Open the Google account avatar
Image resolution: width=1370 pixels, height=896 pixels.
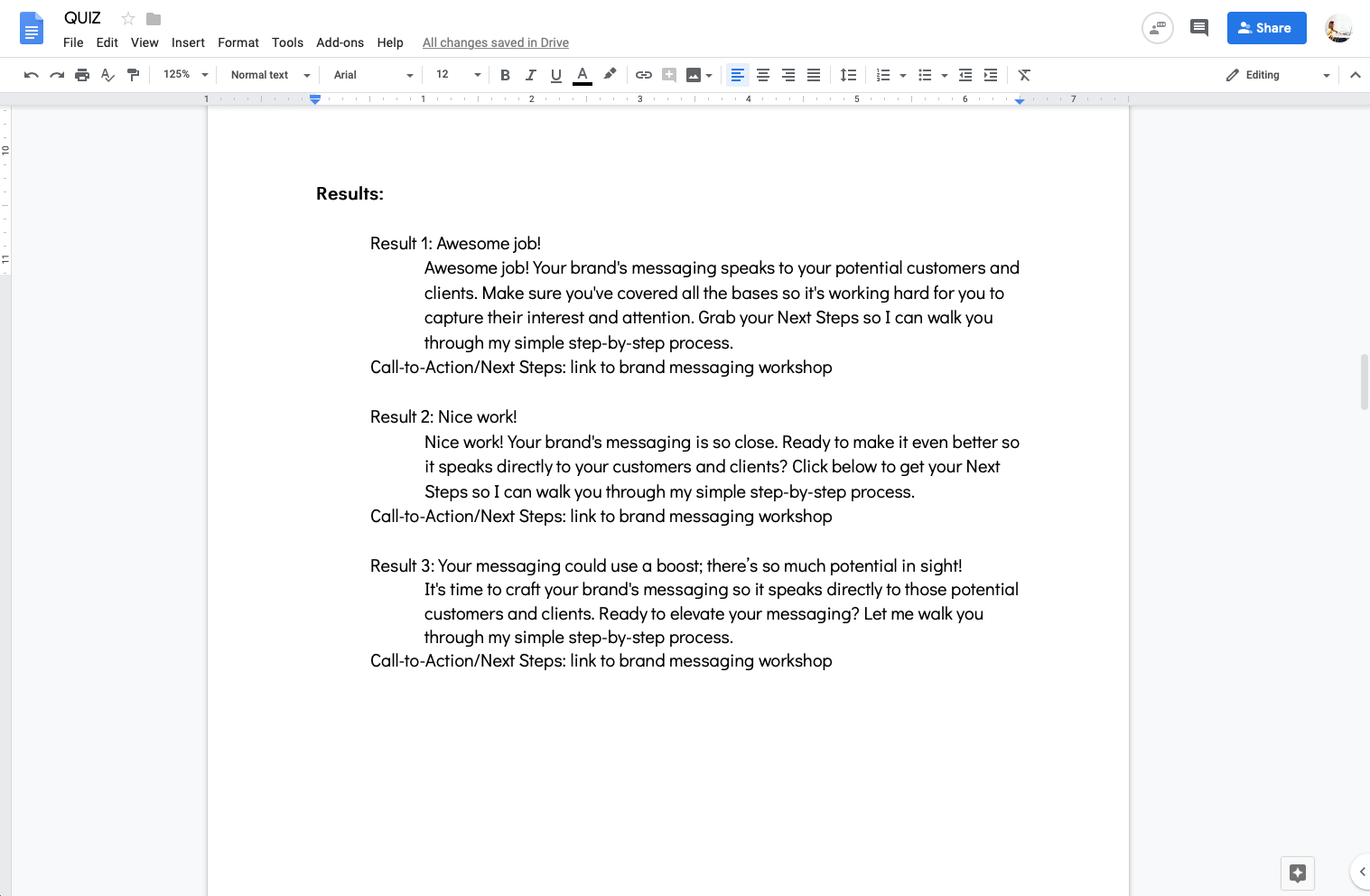[1338, 28]
